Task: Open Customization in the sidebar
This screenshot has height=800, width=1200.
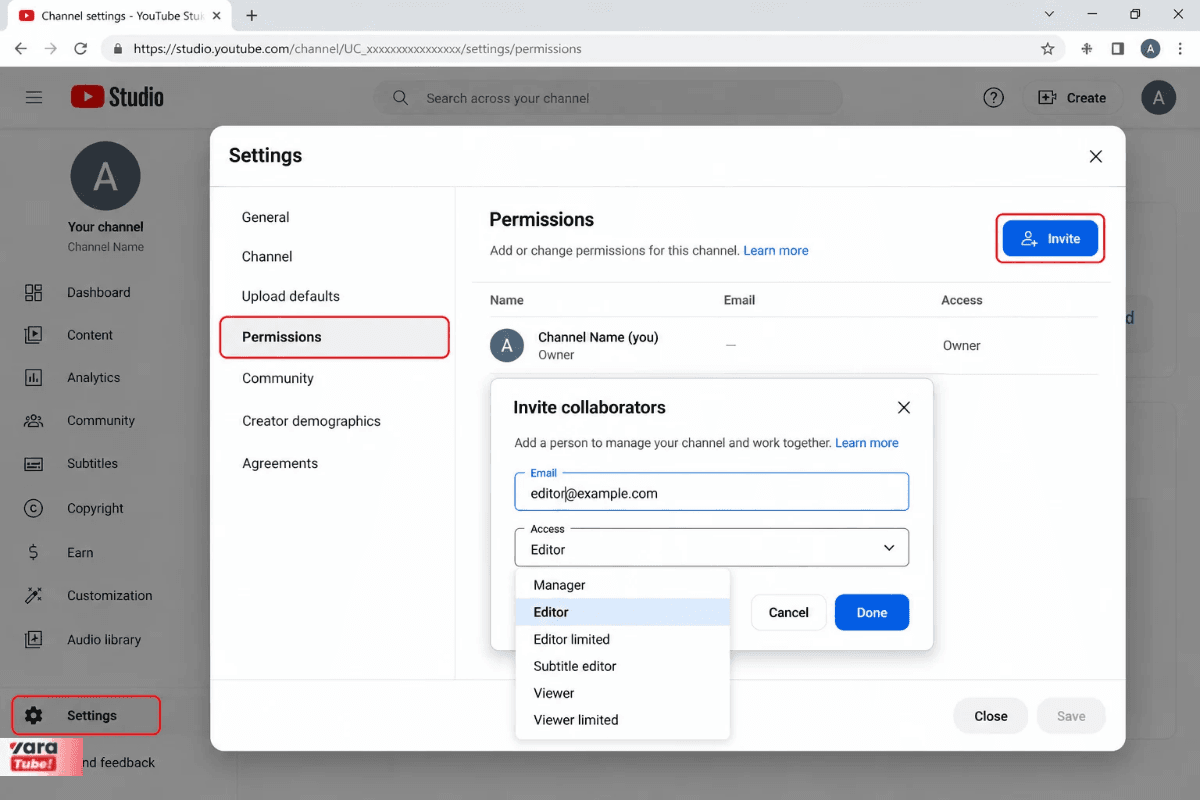Action: (x=88, y=596)
